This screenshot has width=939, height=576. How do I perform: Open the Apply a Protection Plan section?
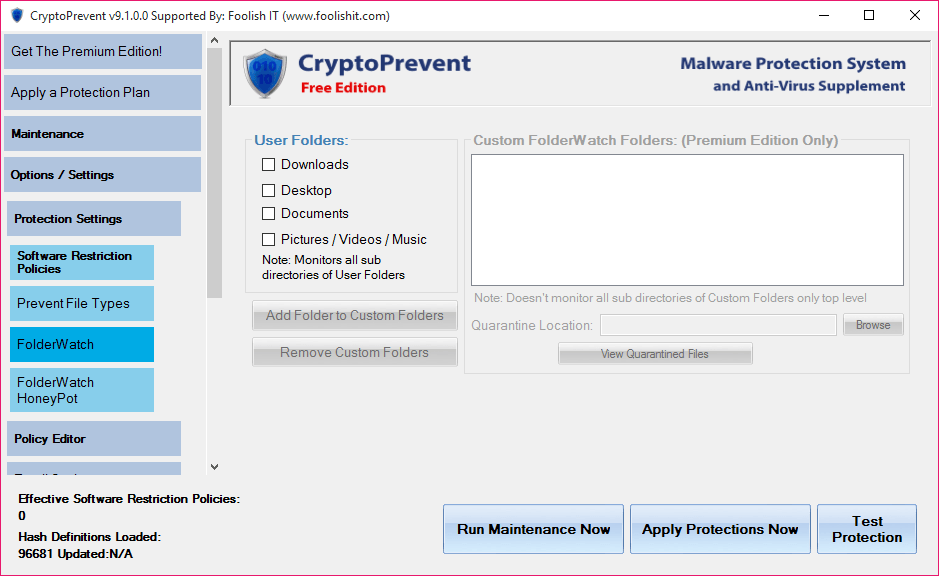click(x=102, y=92)
